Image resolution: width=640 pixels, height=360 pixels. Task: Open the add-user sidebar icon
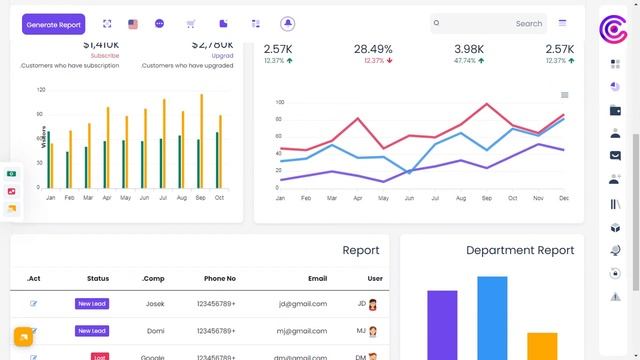click(x=615, y=179)
